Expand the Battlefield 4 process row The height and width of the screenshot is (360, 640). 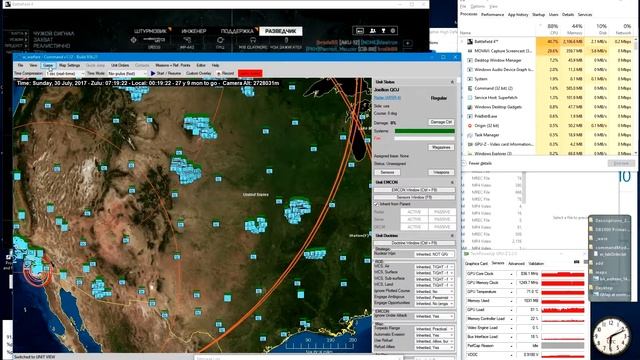(463, 42)
